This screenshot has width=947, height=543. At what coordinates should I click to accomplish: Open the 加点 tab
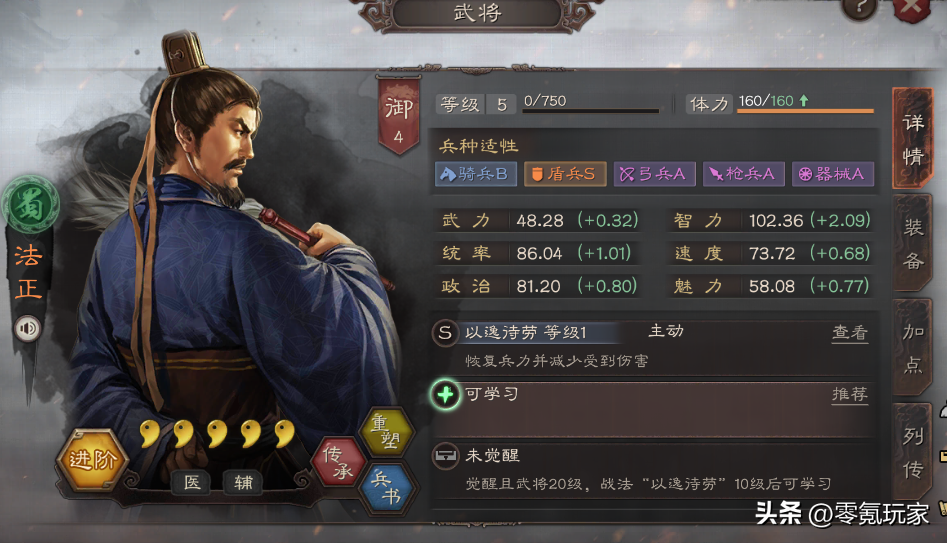[913, 347]
